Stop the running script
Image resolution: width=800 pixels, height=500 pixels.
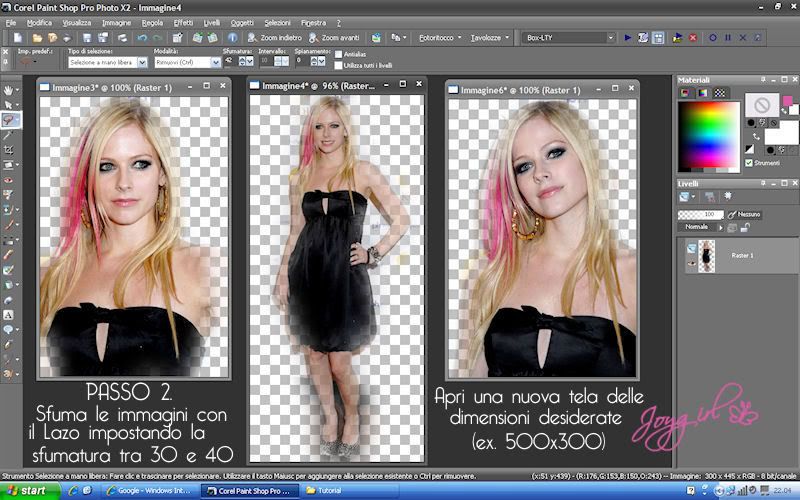click(x=693, y=38)
